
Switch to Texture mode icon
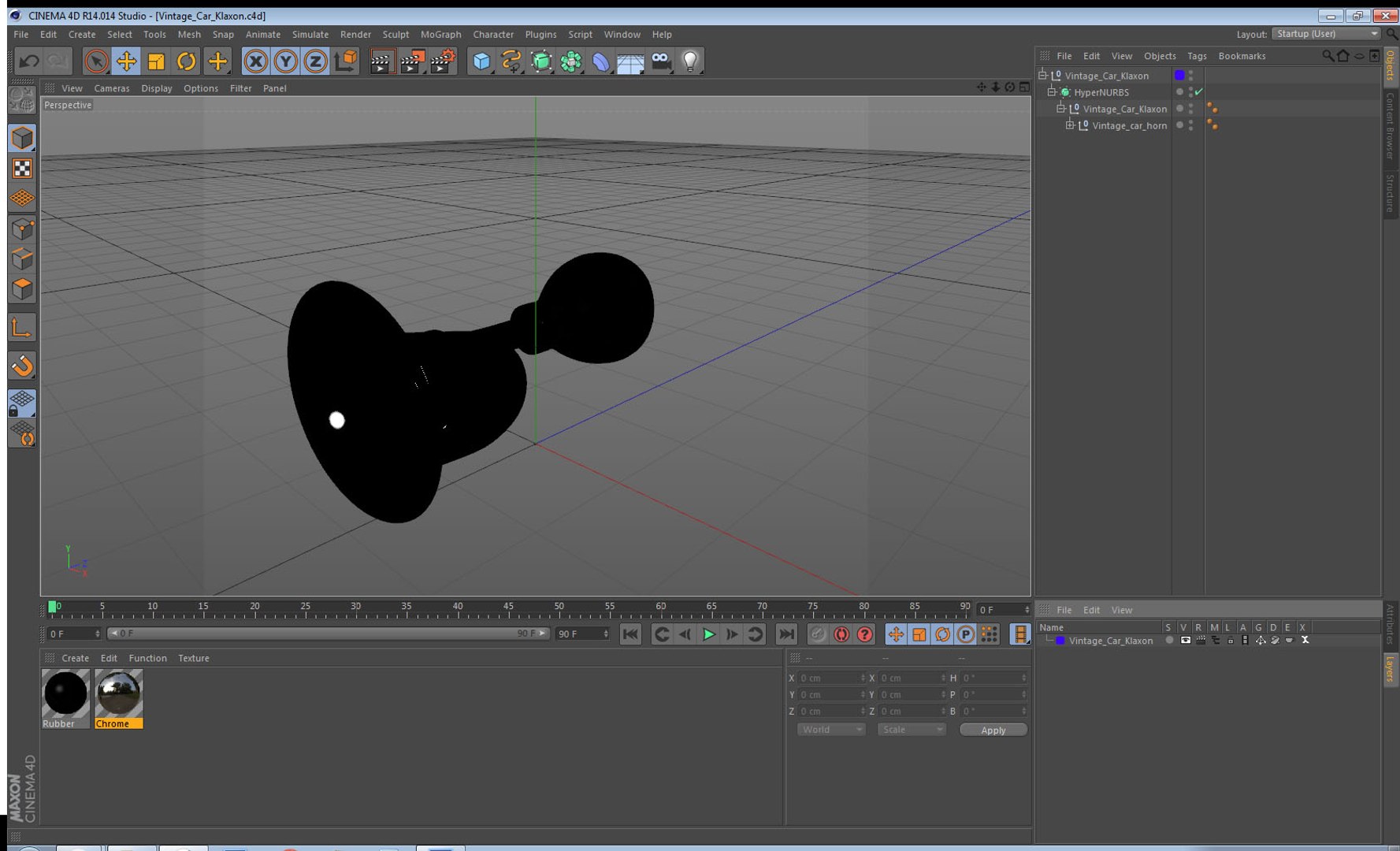[x=22, y=169]
